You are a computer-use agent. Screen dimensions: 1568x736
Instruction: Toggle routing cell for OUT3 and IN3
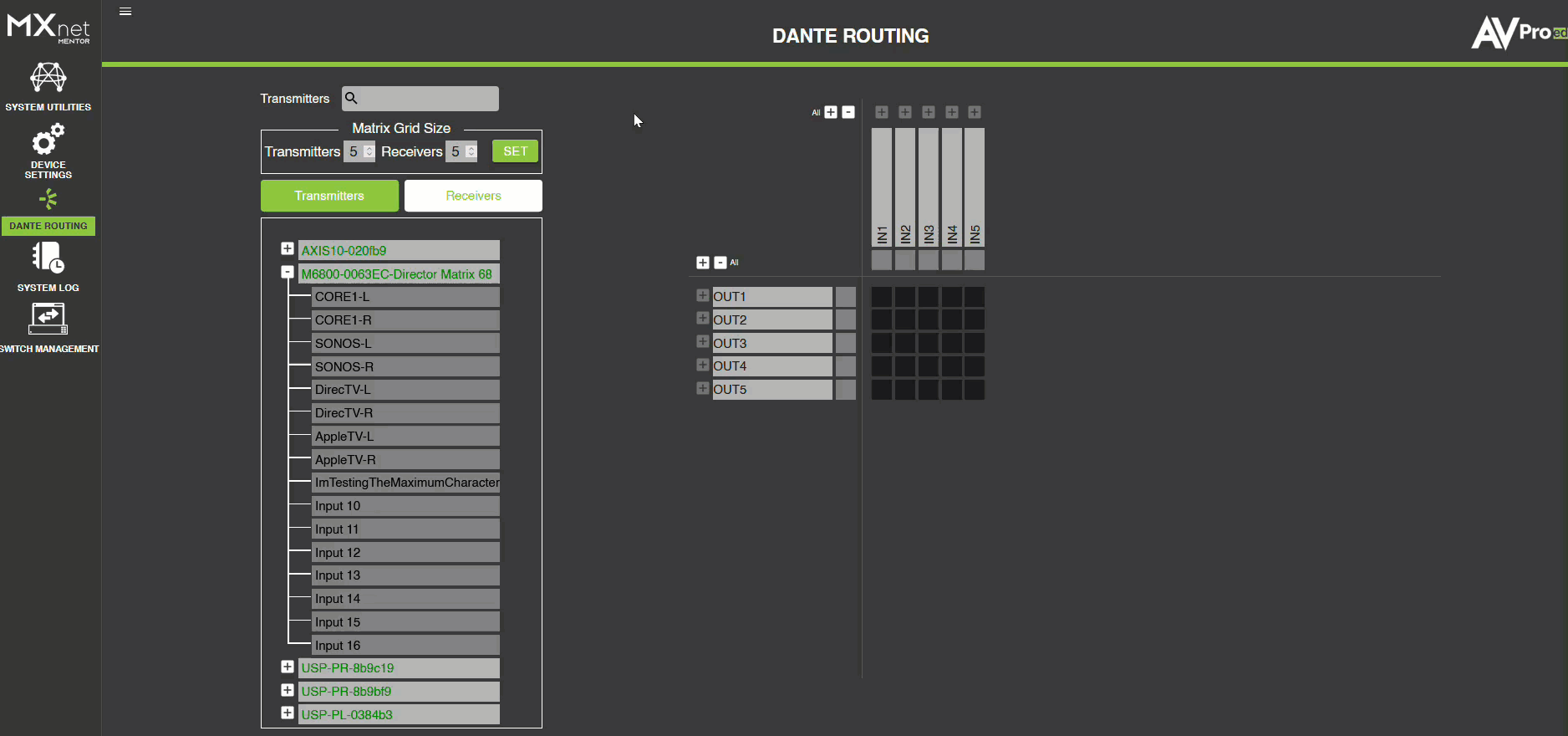coord(928,343)
